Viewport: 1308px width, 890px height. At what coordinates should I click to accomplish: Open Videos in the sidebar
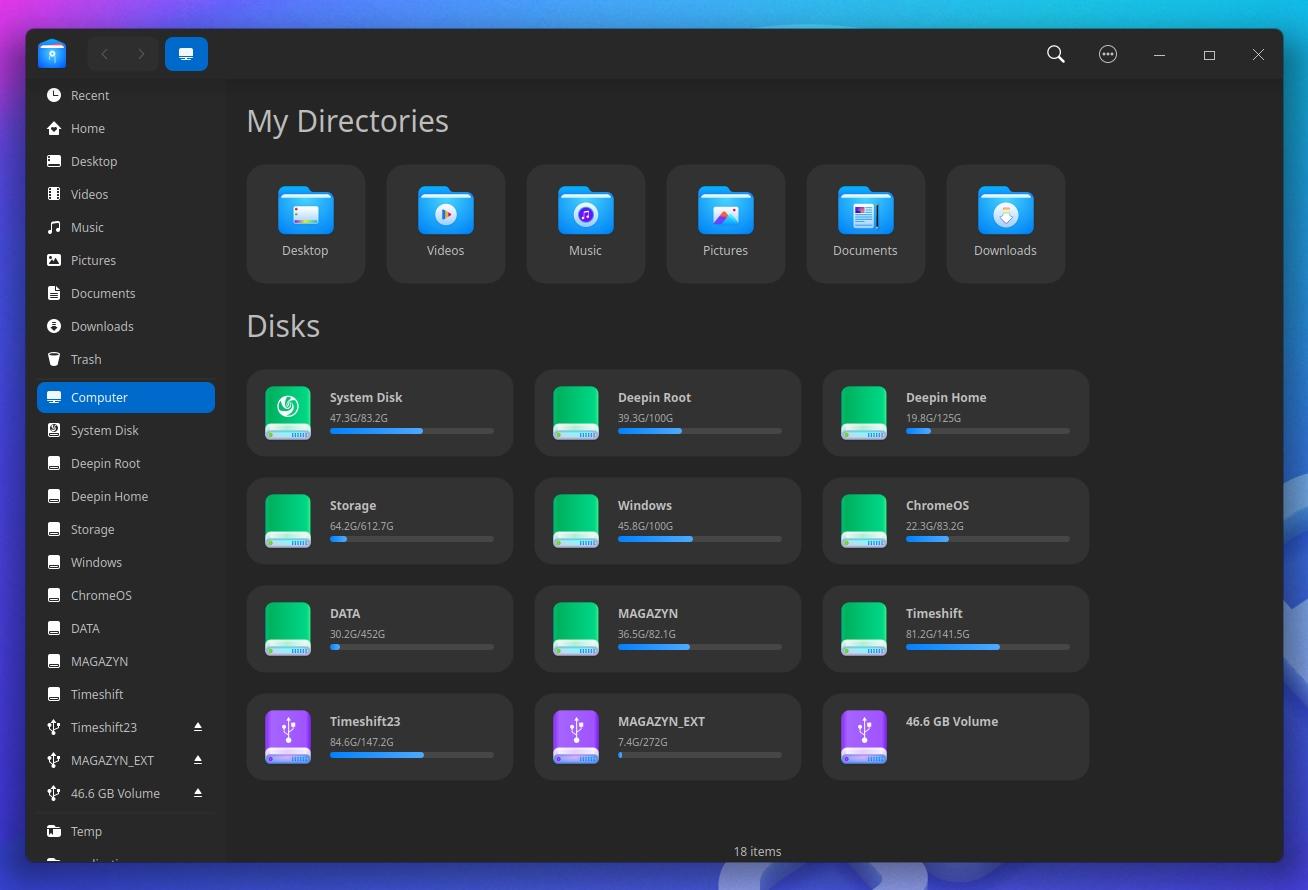point(126,194)
